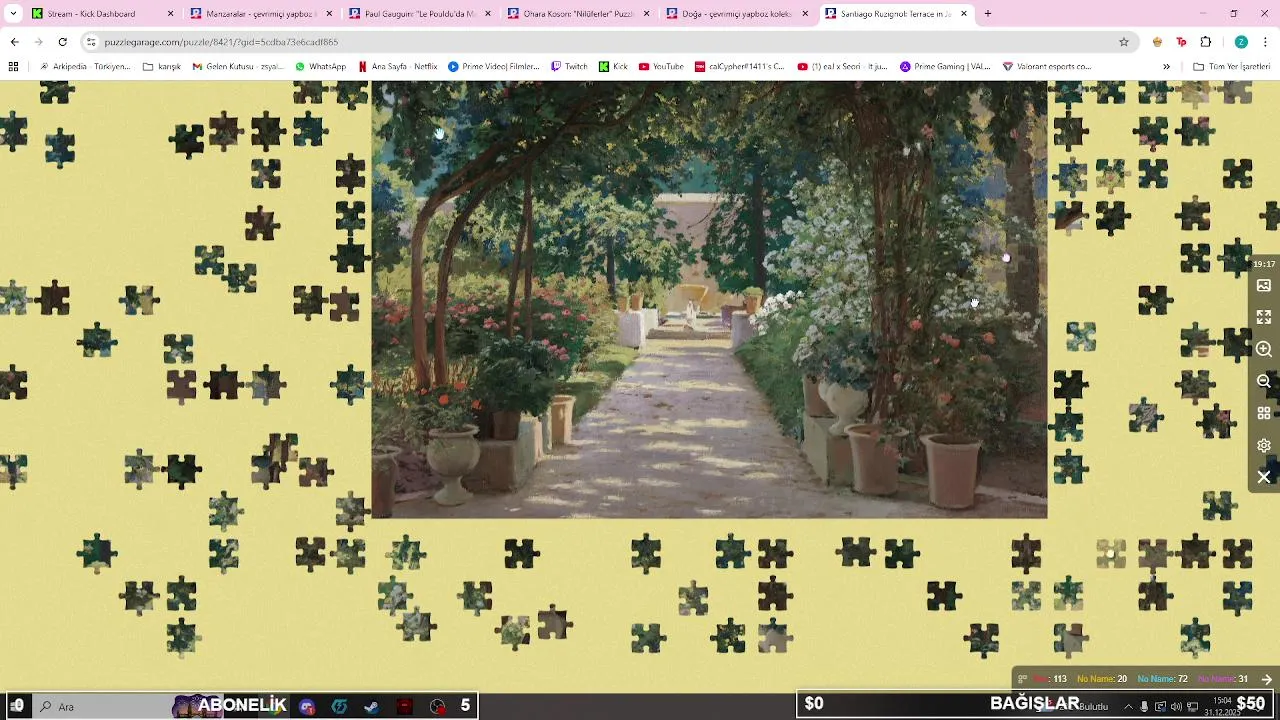The width and height of the screenshot is (1280, 720).
Task: Zoom out of the puzzle
Action: pyautogui.click(x=1264, y=381)
